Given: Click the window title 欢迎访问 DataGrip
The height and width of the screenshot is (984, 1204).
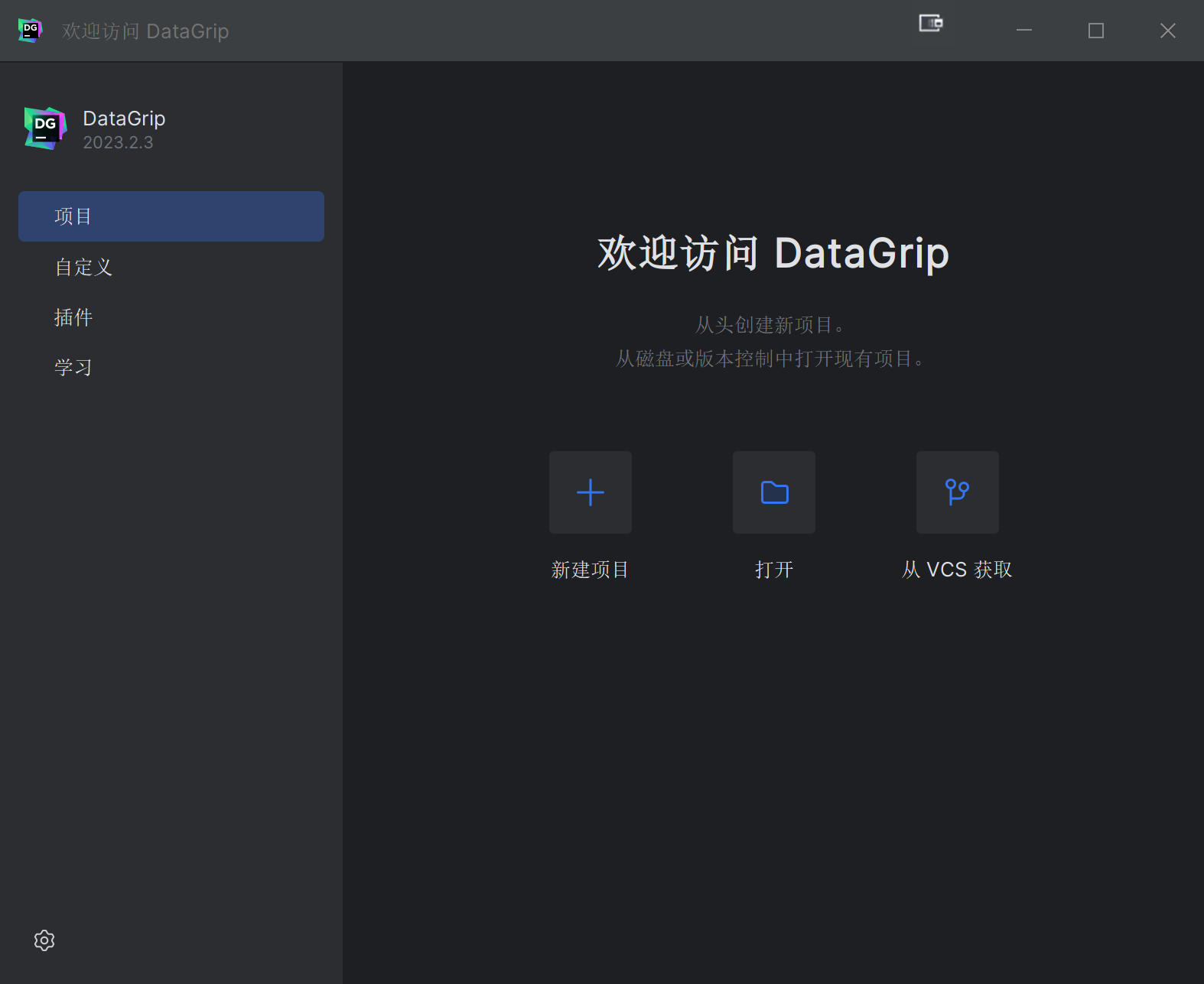Looking at the screenshot, I should tap(145, 31).
